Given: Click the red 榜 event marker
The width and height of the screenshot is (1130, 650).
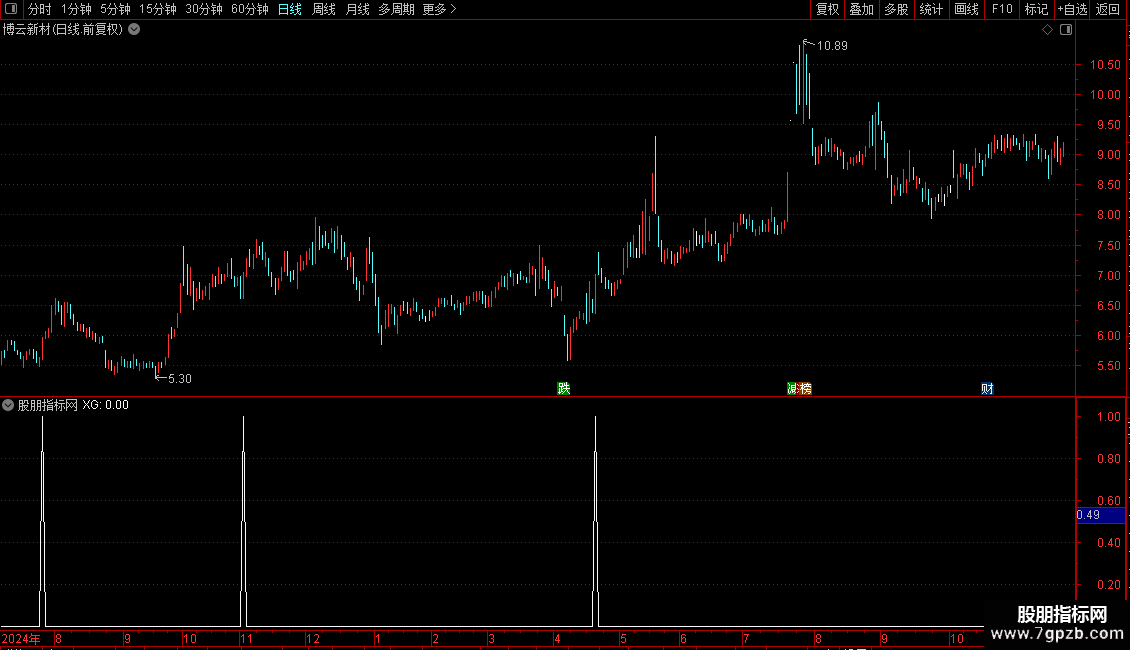Looking at the screenshot, I should 805,388.
